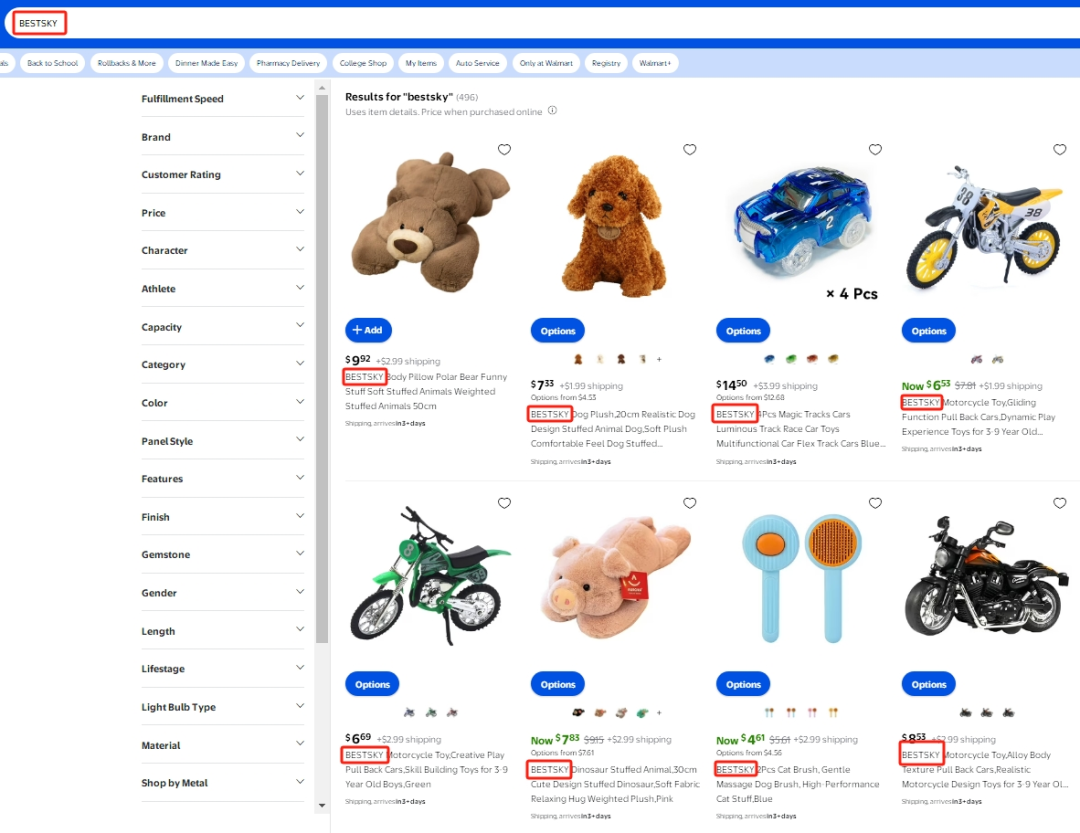
Task: Choose first yellow motorcycle variant swatch
Action: [x=977, y=359]
